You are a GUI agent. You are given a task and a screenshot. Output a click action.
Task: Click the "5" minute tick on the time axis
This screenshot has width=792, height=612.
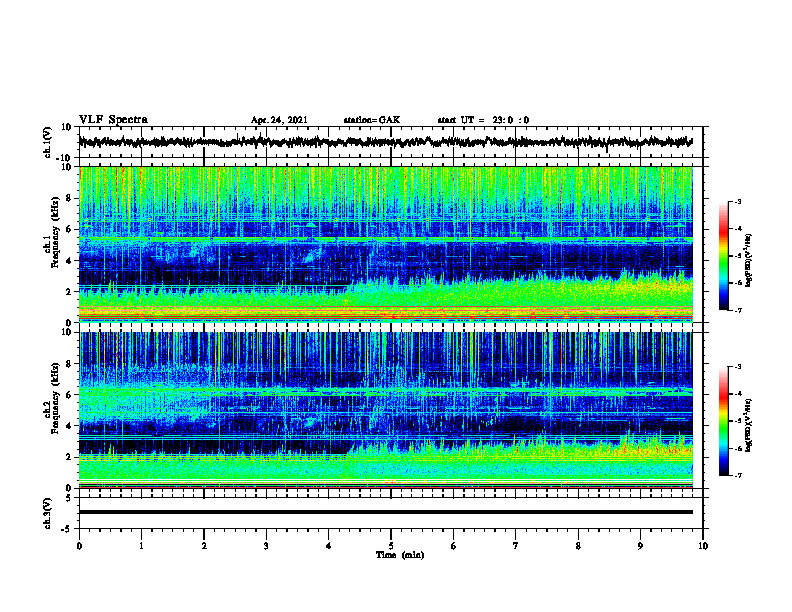click(391, 546)
